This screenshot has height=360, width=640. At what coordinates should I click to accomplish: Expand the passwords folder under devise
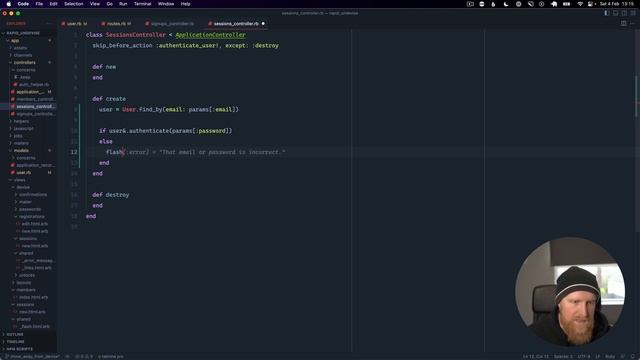click(30, 209)
